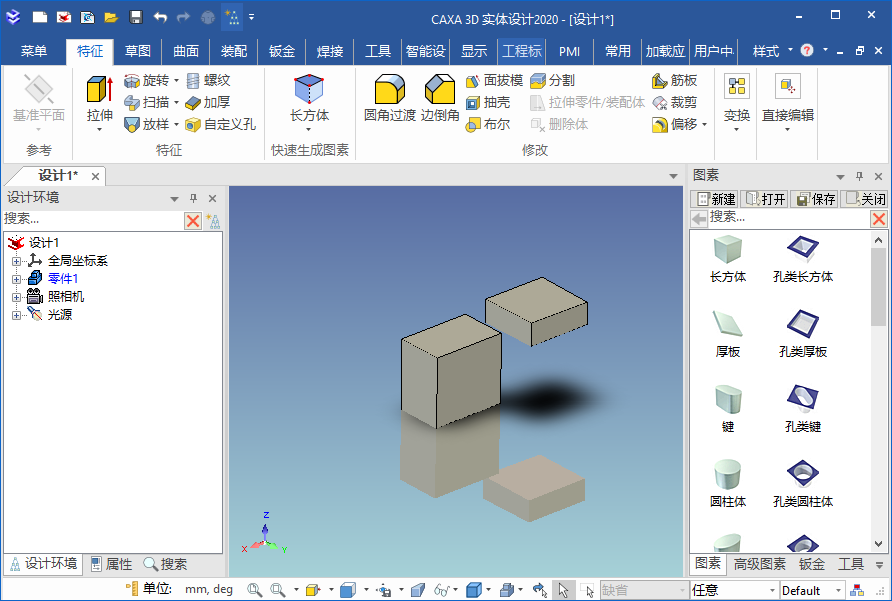This screenshot has width=892, height=601.
Task: Pick the 圆柱体 cylinder element in library
Action: click(728, 484)
